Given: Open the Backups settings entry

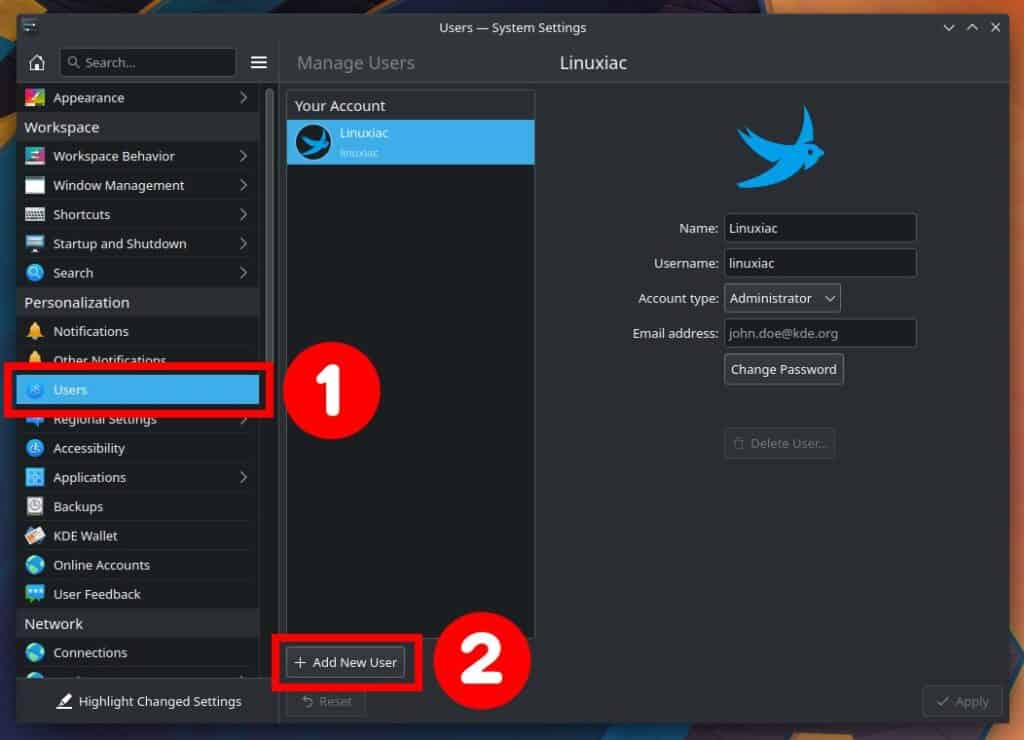Looking at the screenshot, I should [x=138, y=506].
